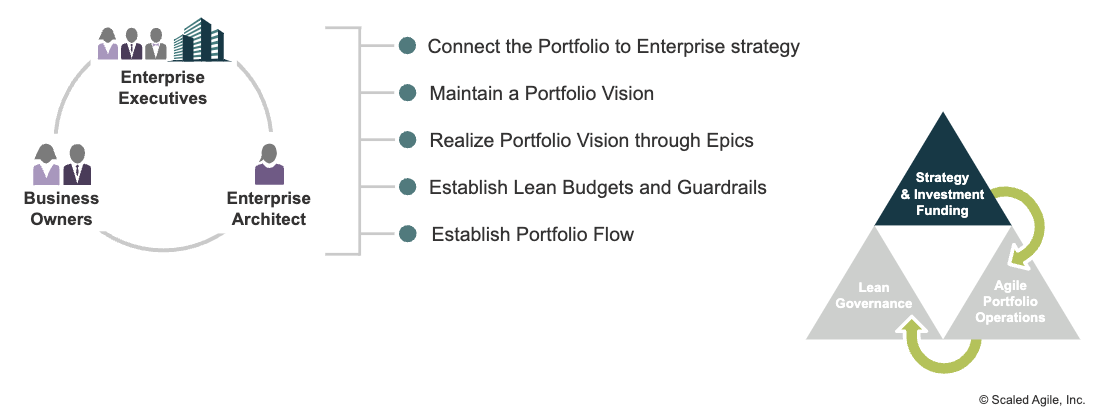This screenshot has width=1104, height=416.
Task: Click the bullet beside Establish Portfolio Flow
Action: (407, 234)
